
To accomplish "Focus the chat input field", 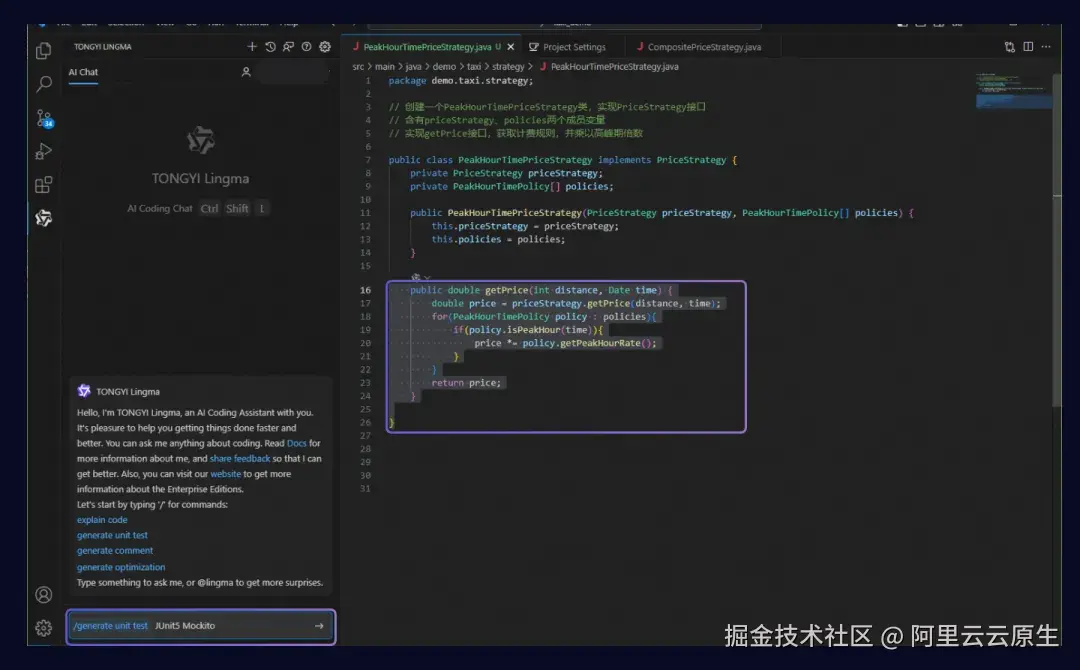I will (x=201, y=626).
